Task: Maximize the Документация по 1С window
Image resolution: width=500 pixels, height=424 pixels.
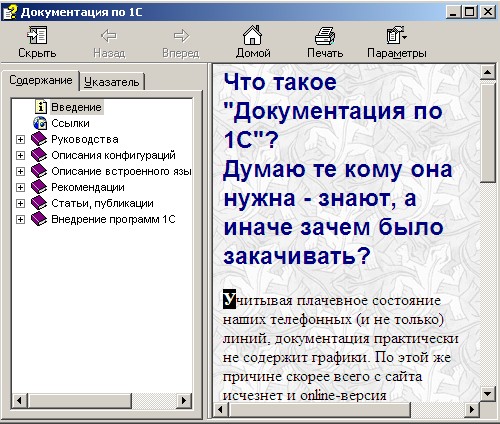Action: coord(470,12)
